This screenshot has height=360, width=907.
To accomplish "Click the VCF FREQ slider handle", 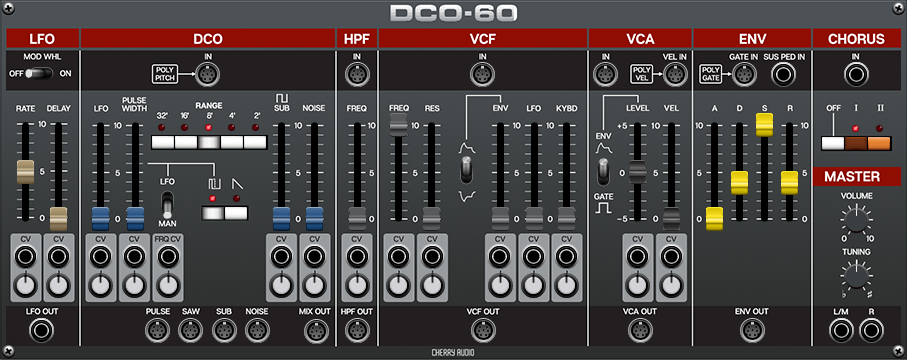I will pos(398,125).
